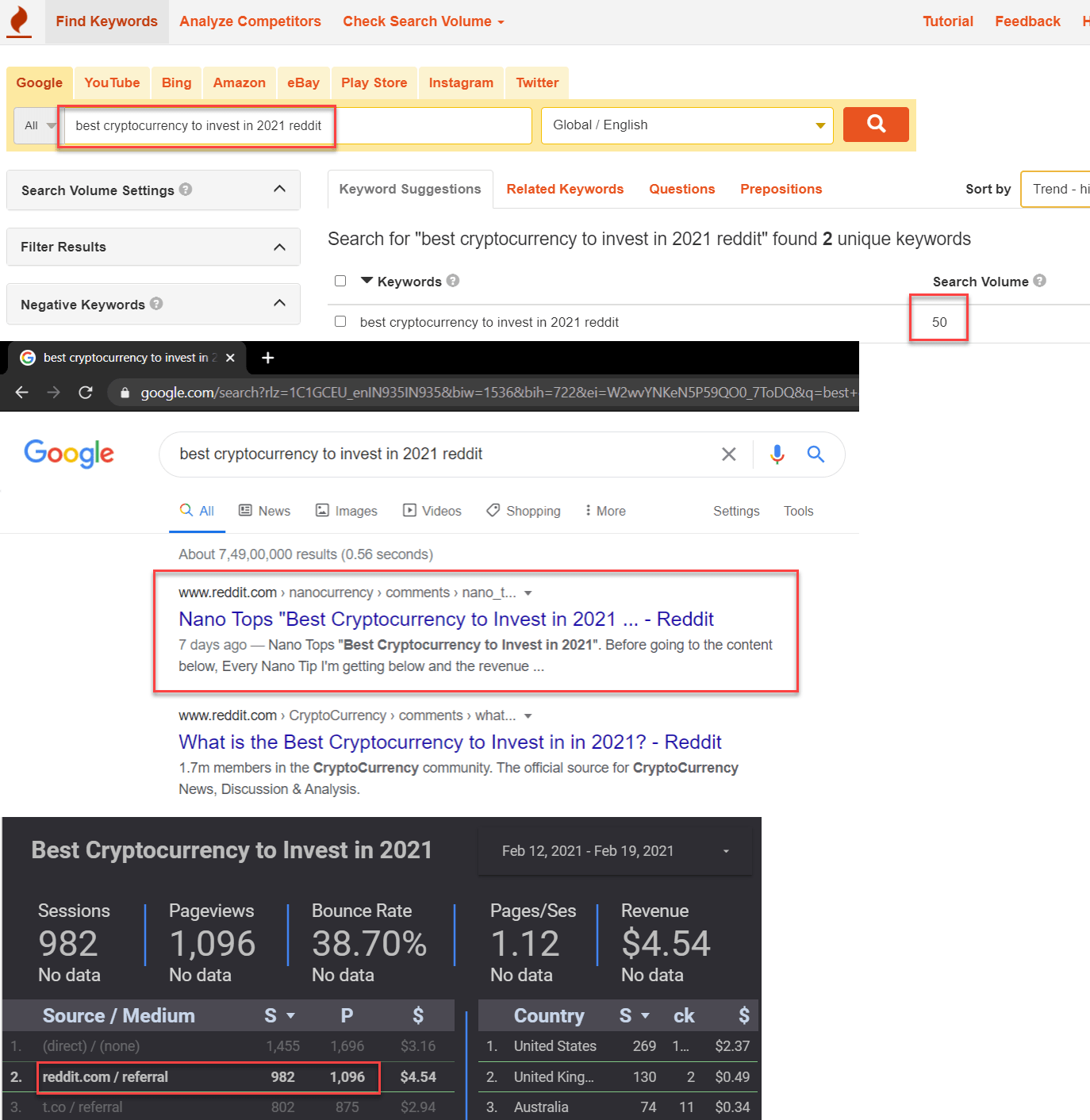Click Google Settings link
Image resolution: width=1090 pixels, height=1120 pixels.
[x=736, y=511]
